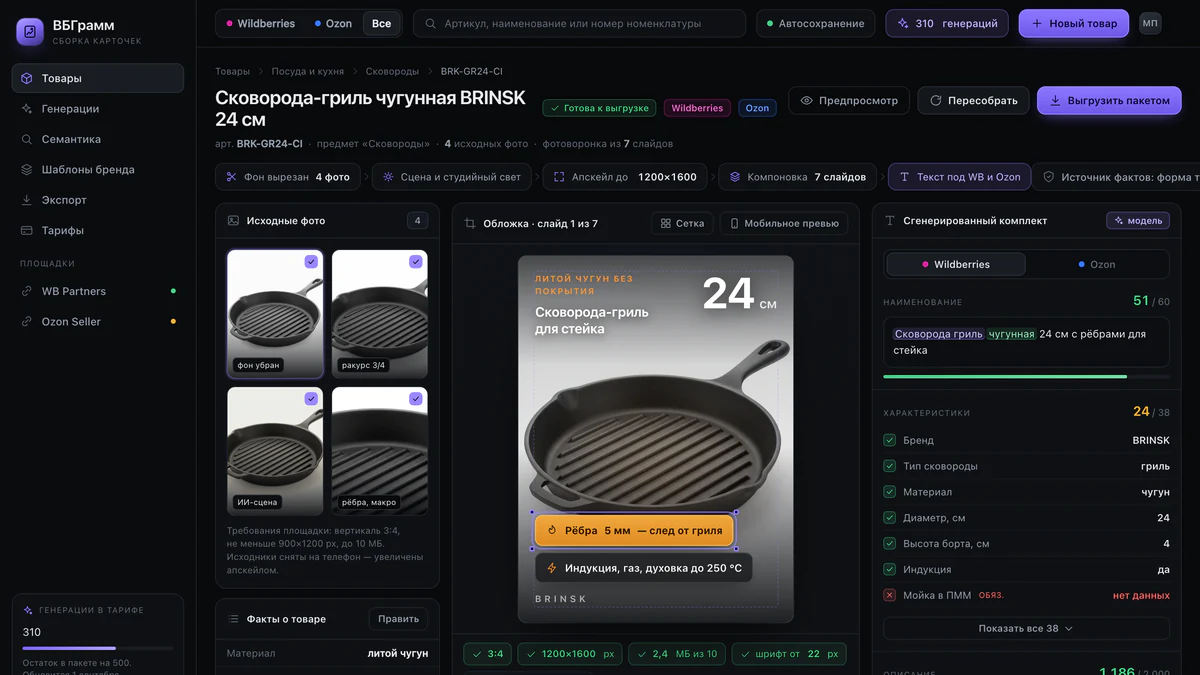
Task: Select the Wildberries marketplace filter
Action: pyautogui.click(x=260, y=23)
